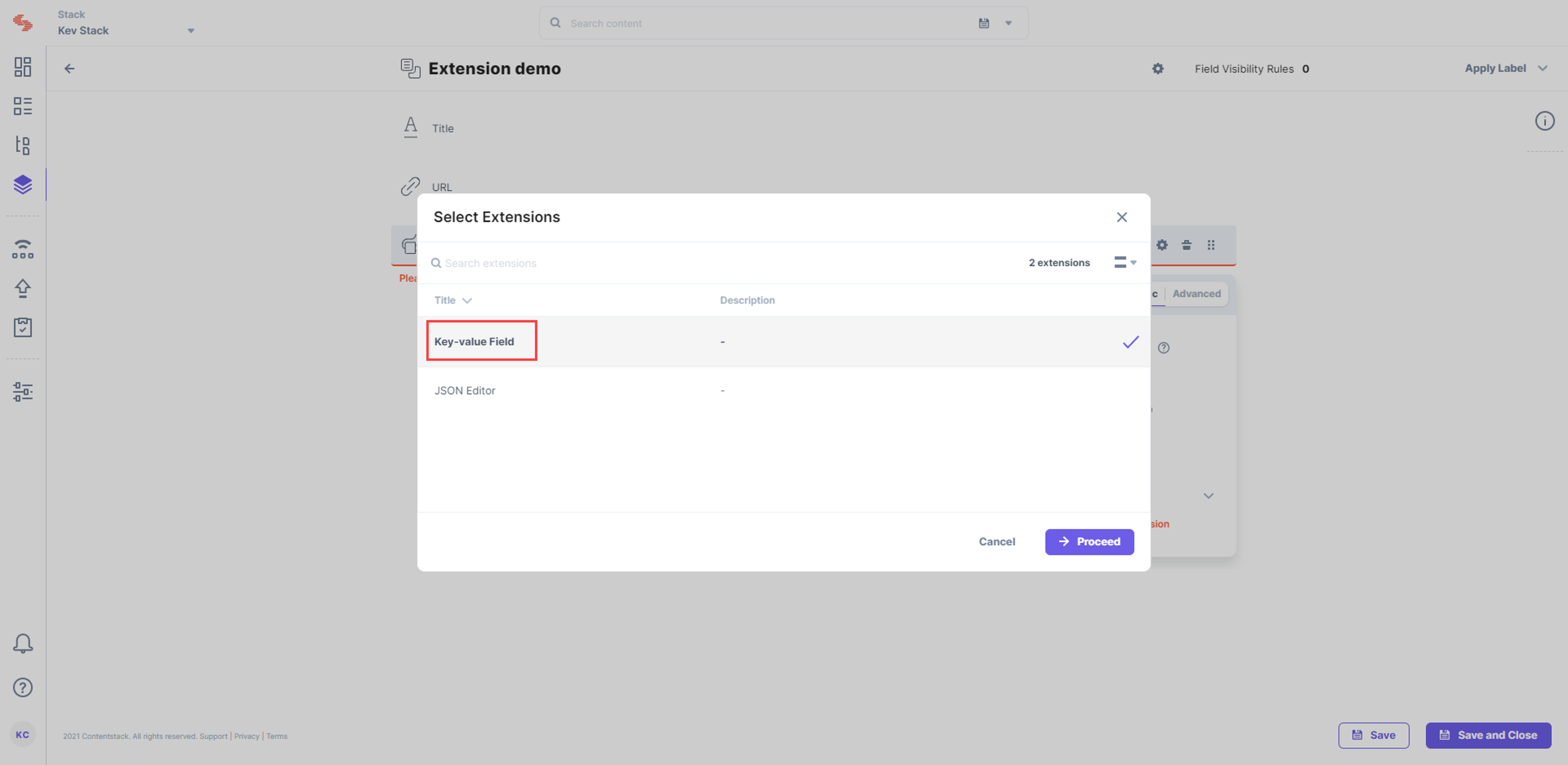The image size is (1568, 765).
Task: Click the field delete trash icon
Action: [1186, 245]
